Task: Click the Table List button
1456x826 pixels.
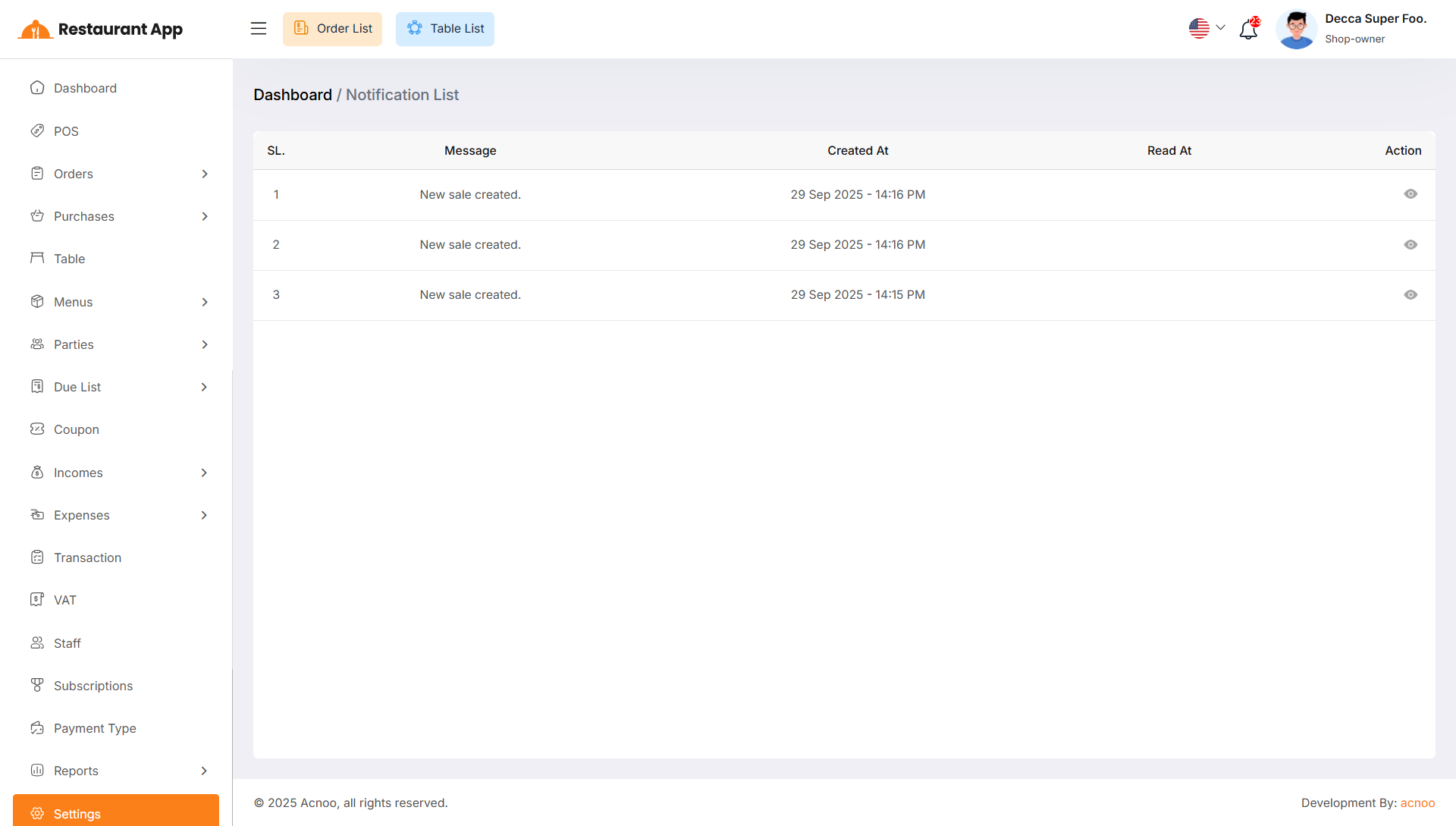Action: (x=445, y=29)
